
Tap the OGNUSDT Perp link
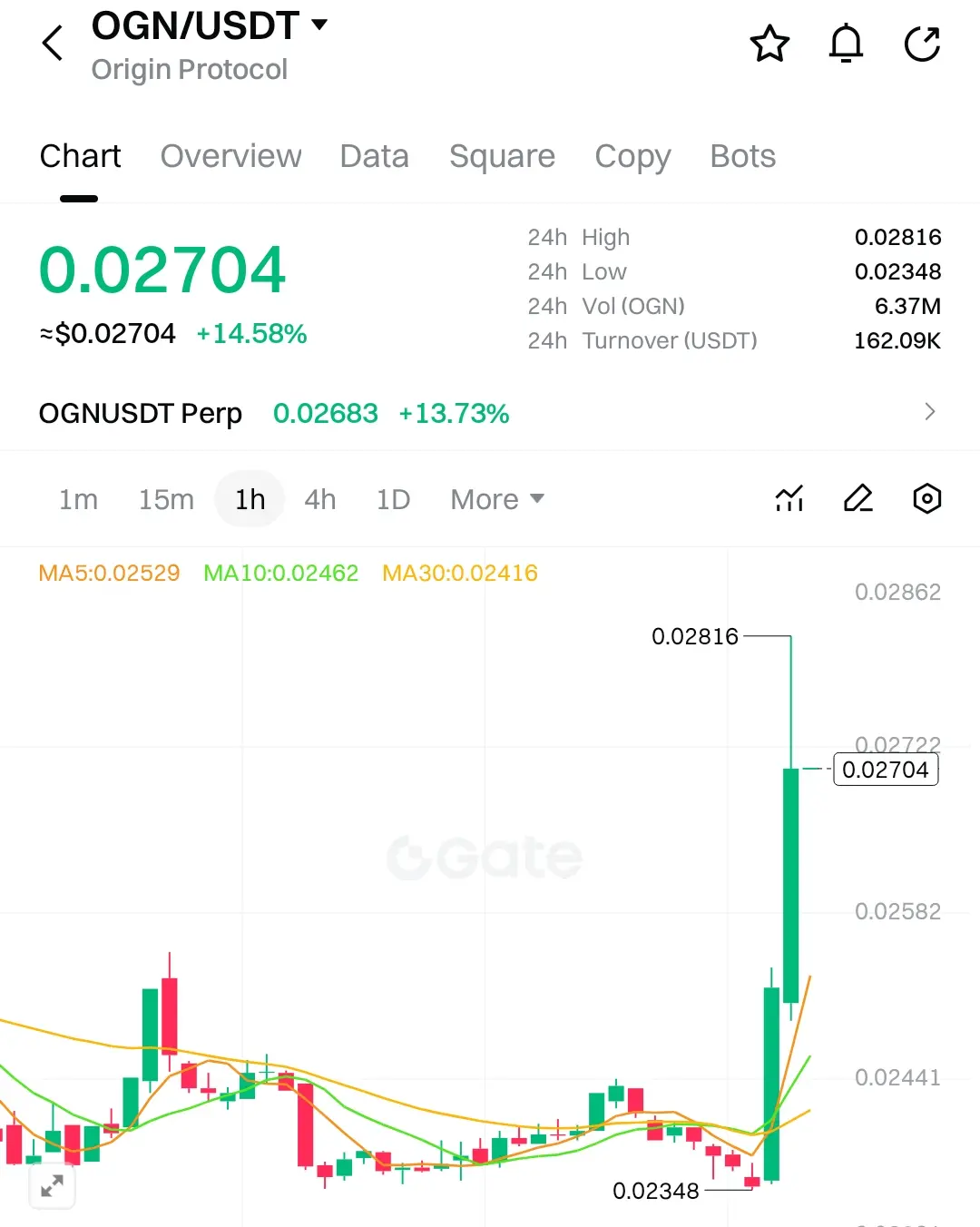pos(141,414)
